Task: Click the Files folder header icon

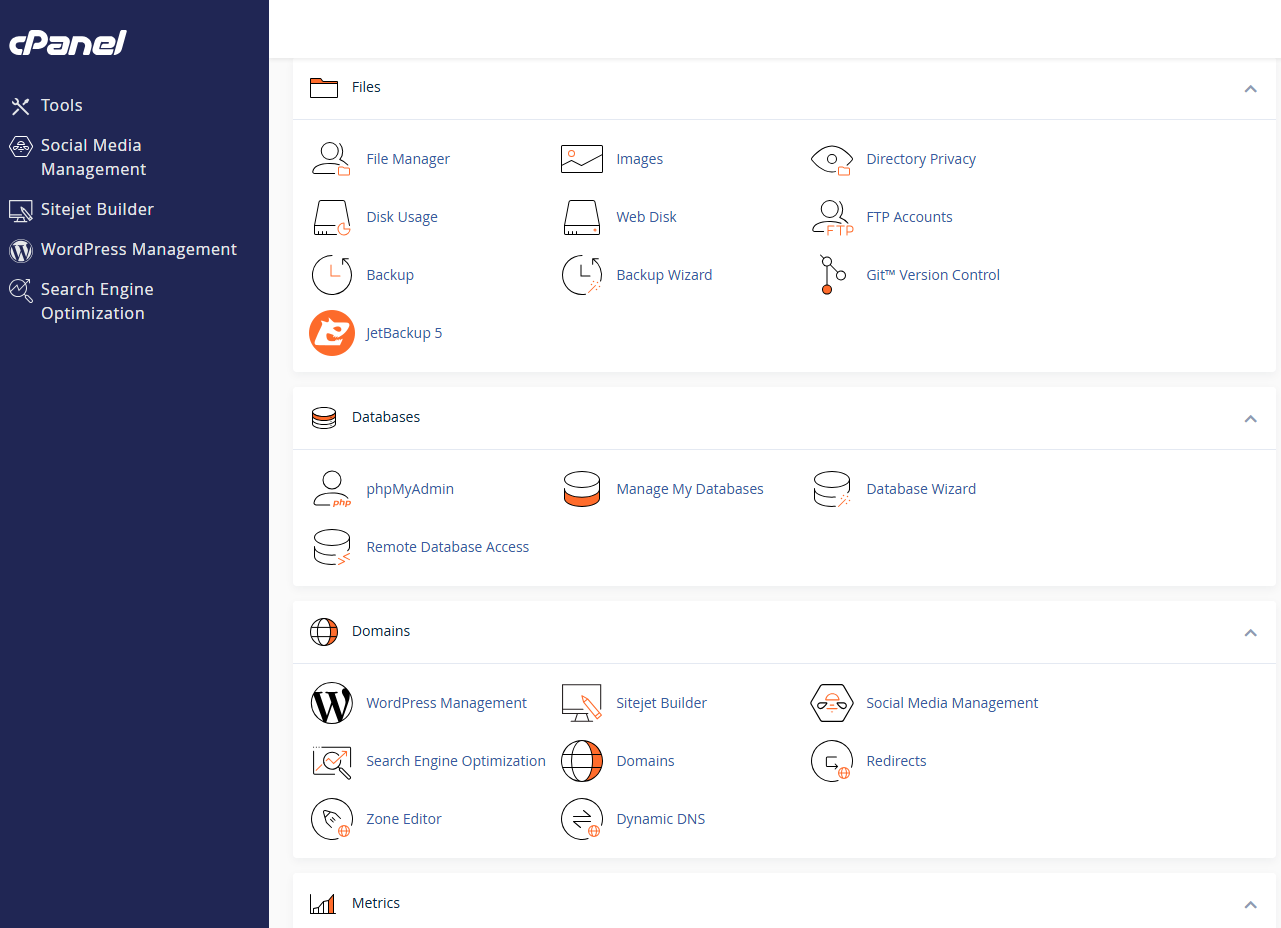Action: 324,88
